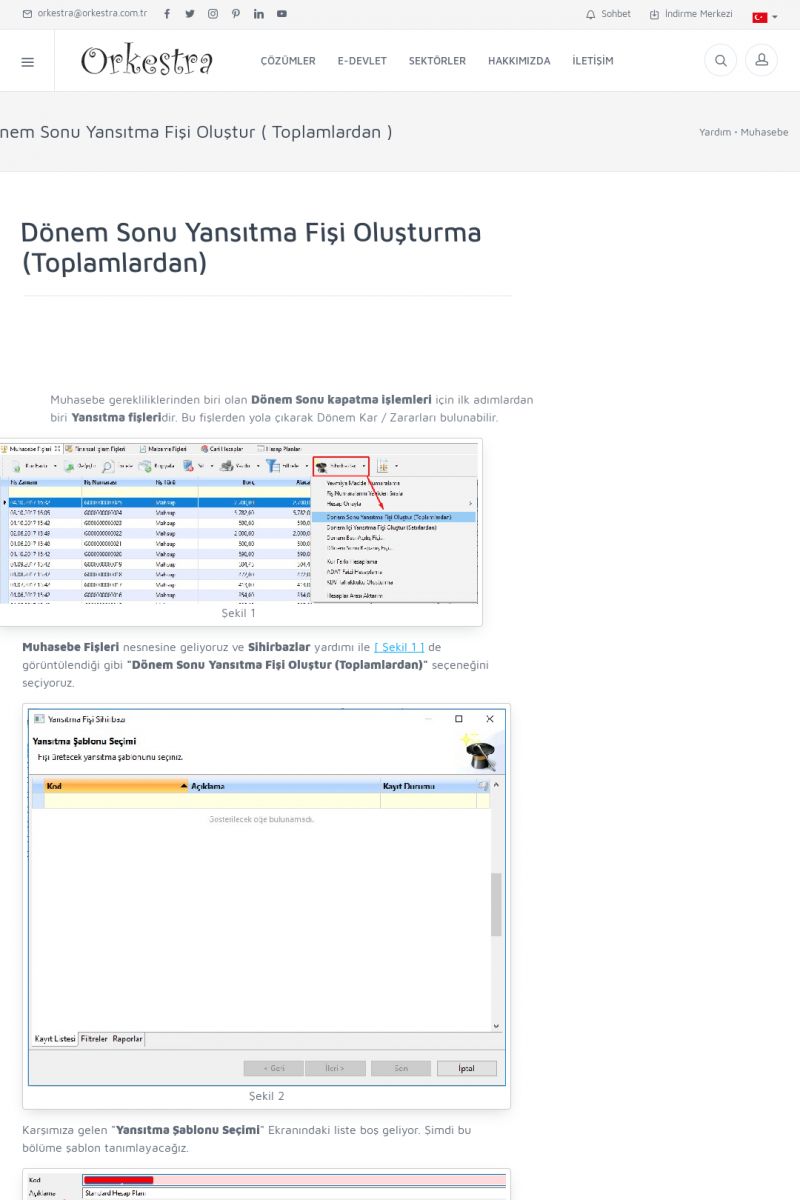
Task: Click the < Geri button in Şekil 2
Action: coord(273,1068)
